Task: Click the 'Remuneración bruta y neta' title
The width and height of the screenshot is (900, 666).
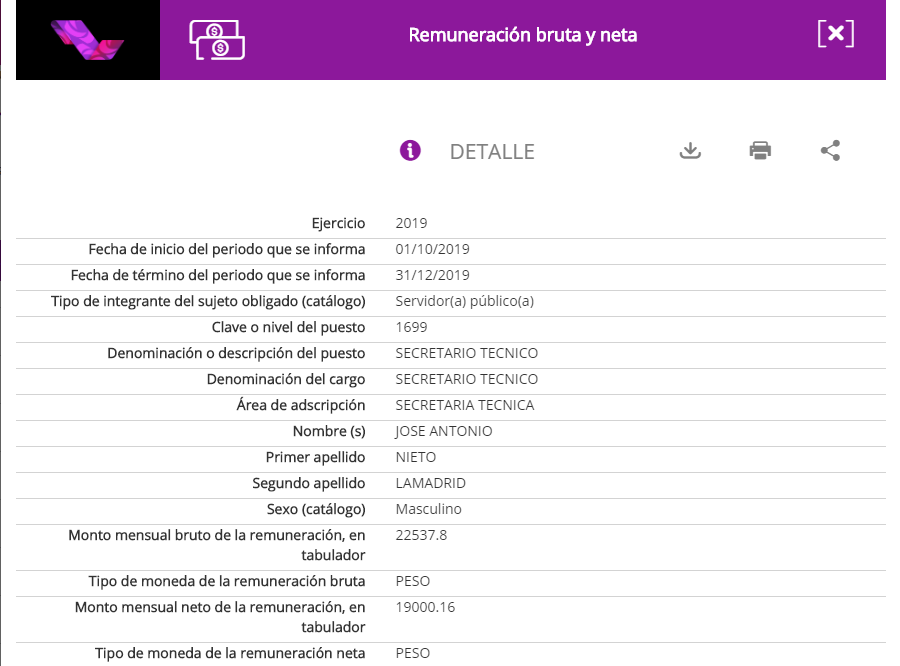Action: (x=523, y=35)
